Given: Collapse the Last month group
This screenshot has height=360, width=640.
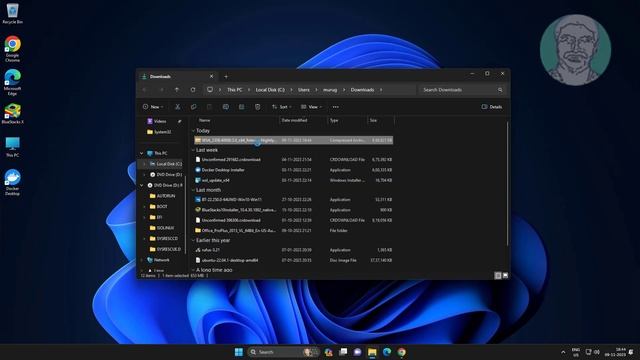Looking at the screenshot, I should point(193,190).
